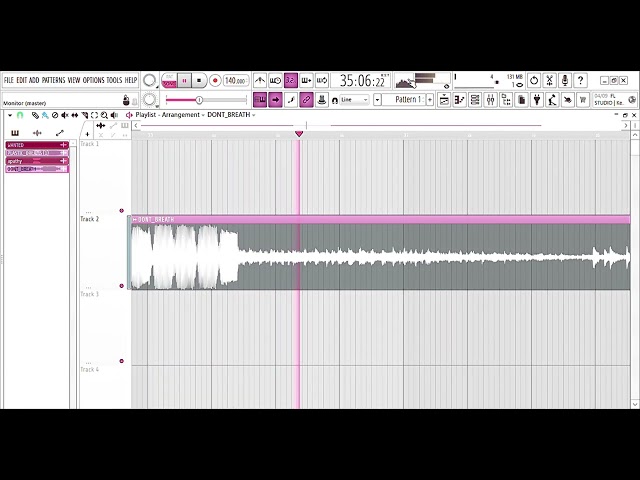Adjust the main pitch knob
The width and height of the screenshot is (640, 480).
pyautogui.click(x=150, y=99)
